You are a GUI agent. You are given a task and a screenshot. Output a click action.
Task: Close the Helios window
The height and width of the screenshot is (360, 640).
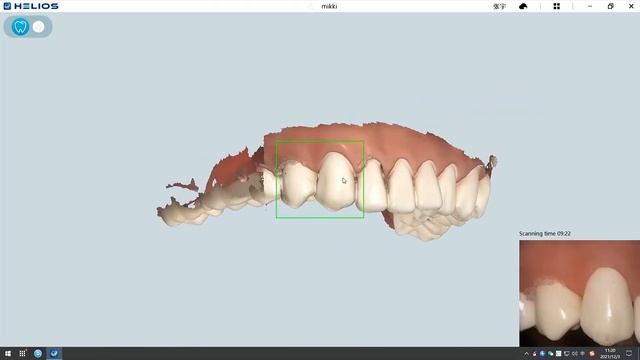click(x=631, y=6)
